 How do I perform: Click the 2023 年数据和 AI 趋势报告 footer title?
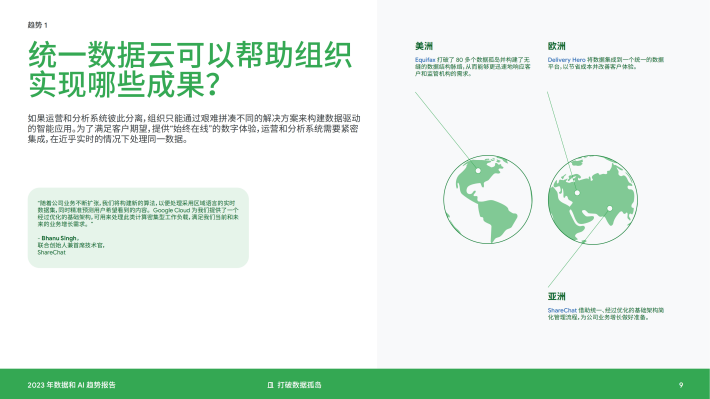click(72, 385)
